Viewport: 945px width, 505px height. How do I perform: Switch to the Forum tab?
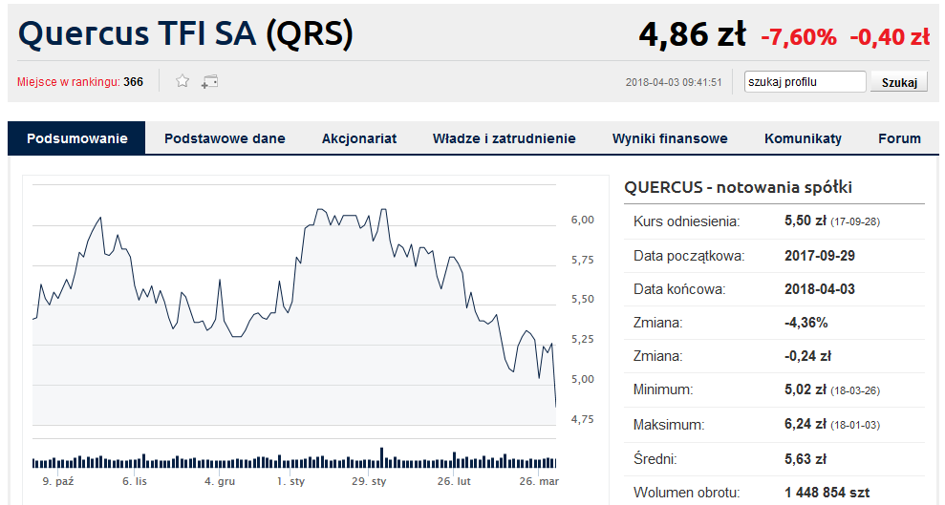[899, 138]
